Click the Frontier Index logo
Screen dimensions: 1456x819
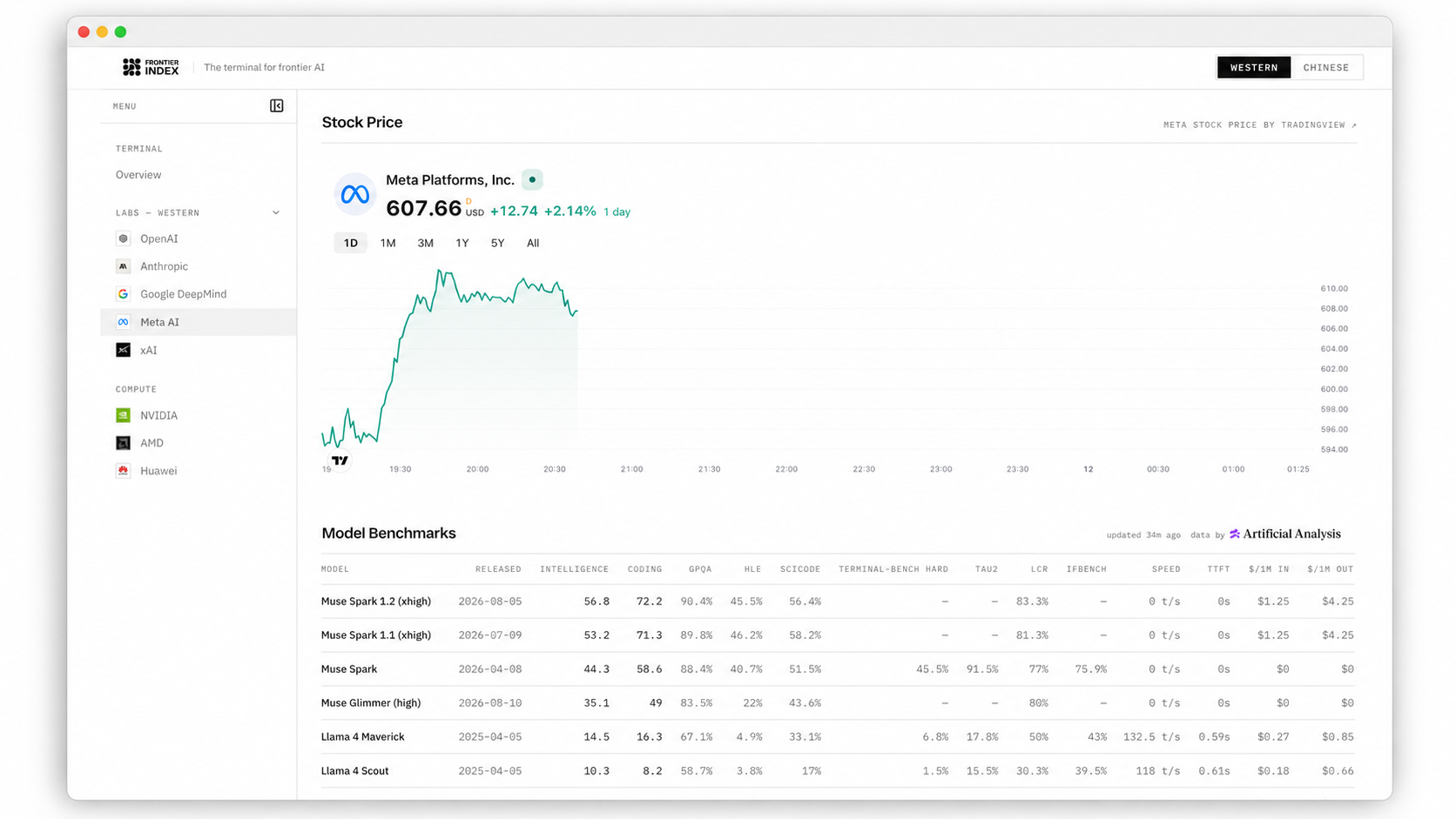click(x=151, y=67)
